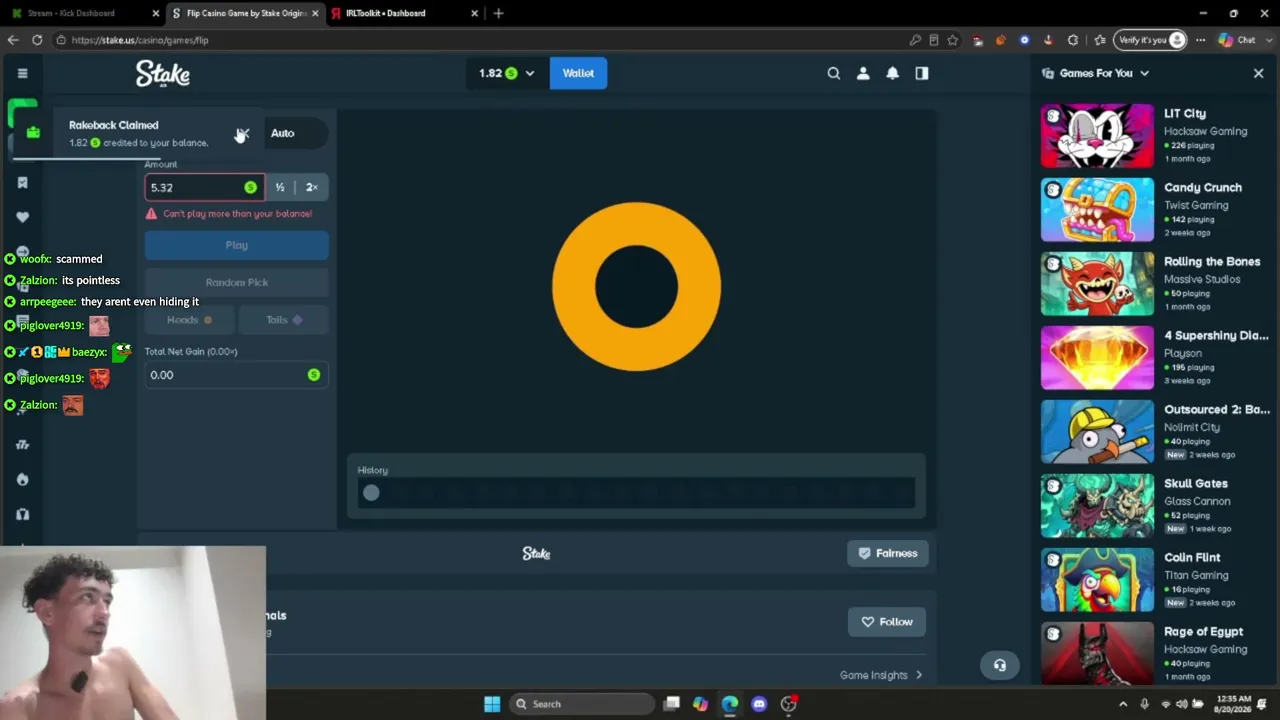Open the Wallet
This screenshot has width=1280, height=720.
[578, 73]
